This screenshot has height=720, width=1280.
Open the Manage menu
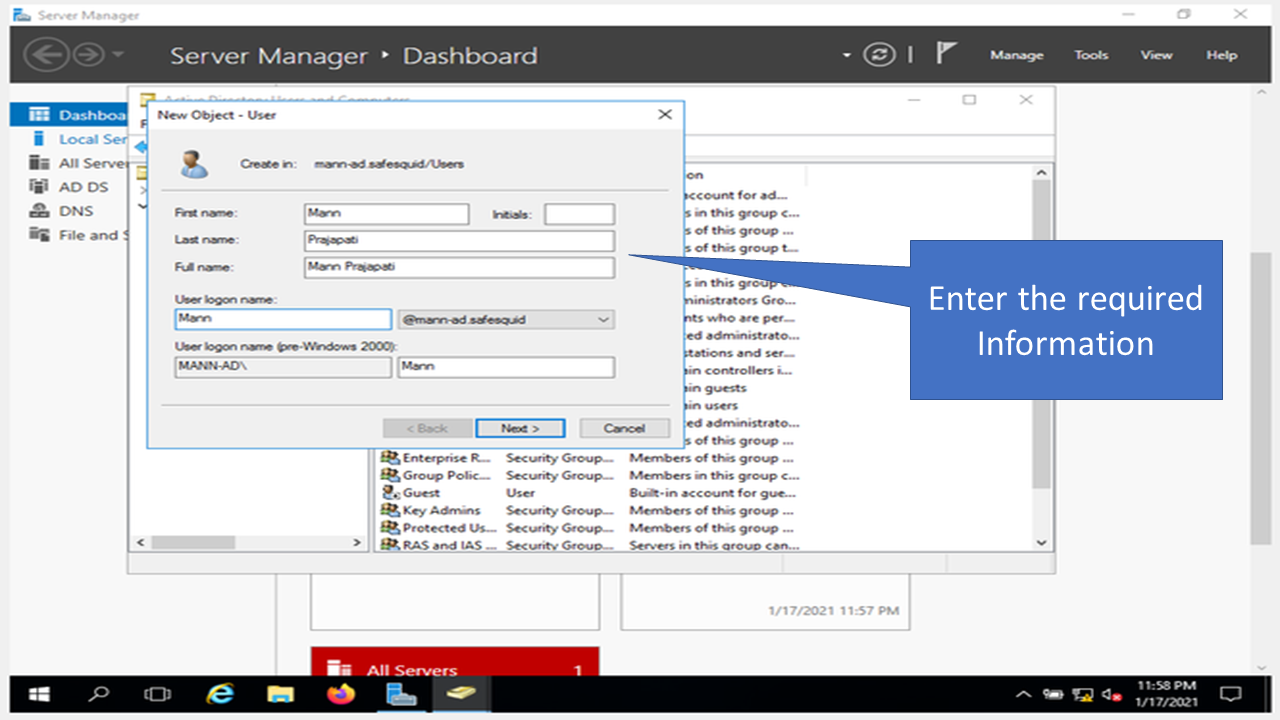pyautogui.click(x=1016, y=55)
